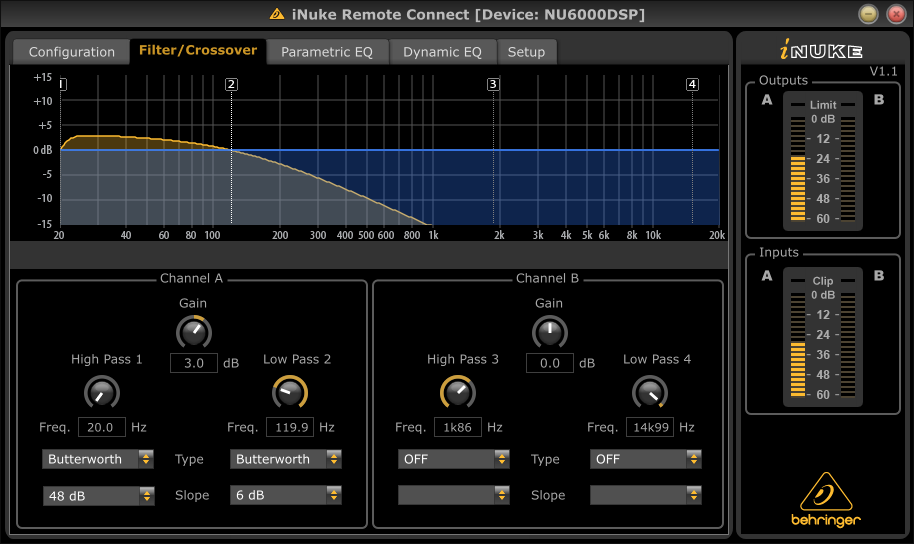914x544 pixels.
Task: Click the Low Pass 2 frequency knob
Action: pos(290,392)
